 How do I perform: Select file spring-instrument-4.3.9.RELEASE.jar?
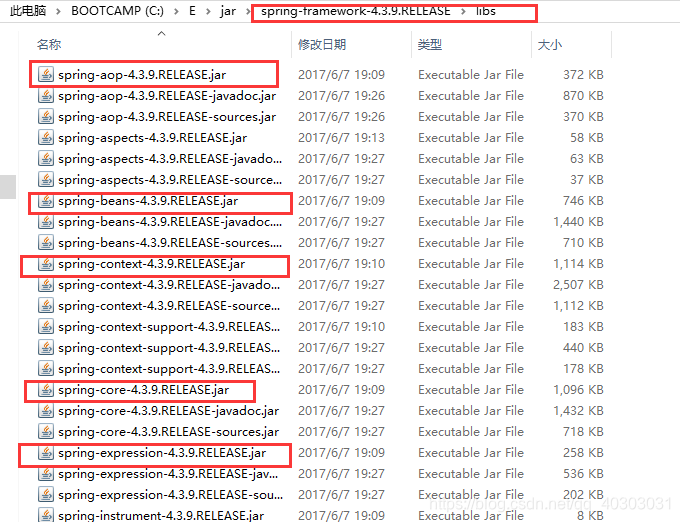click(x=161, y=515)
